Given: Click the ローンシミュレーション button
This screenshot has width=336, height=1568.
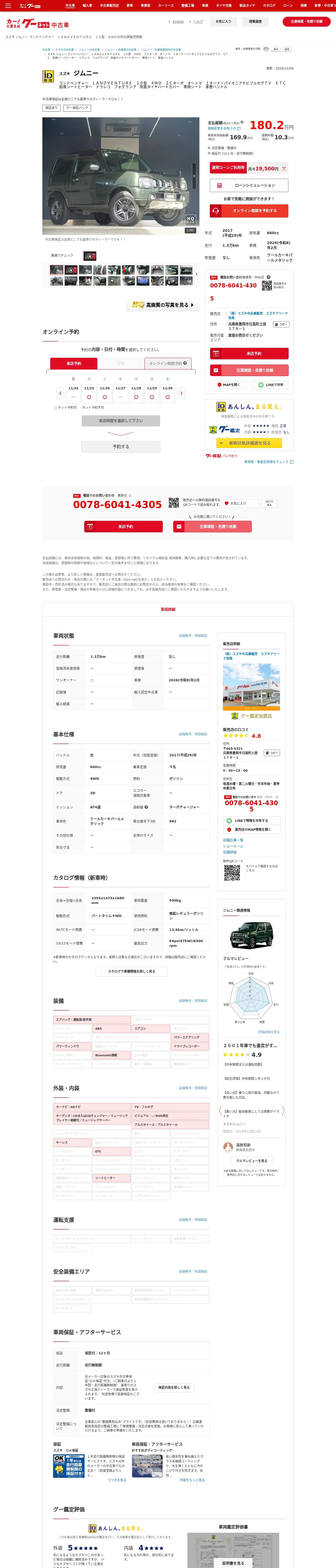Looking at the screenshot, I should coord(249,186).
